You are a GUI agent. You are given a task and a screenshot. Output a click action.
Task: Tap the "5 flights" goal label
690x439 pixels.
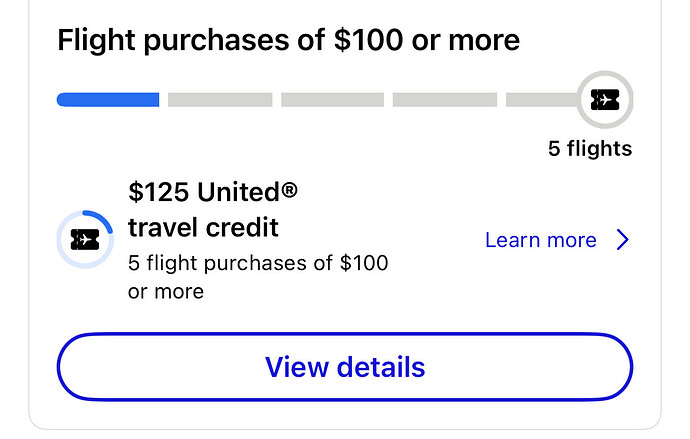590,149
